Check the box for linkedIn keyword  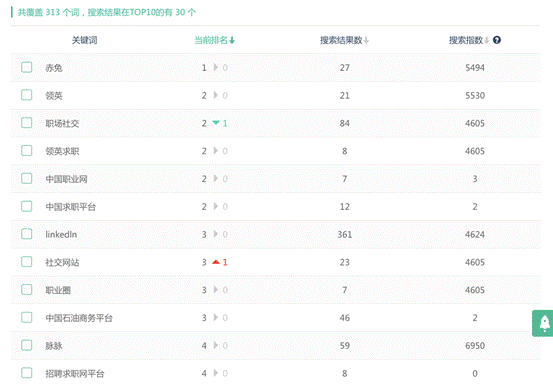[26, 234]
